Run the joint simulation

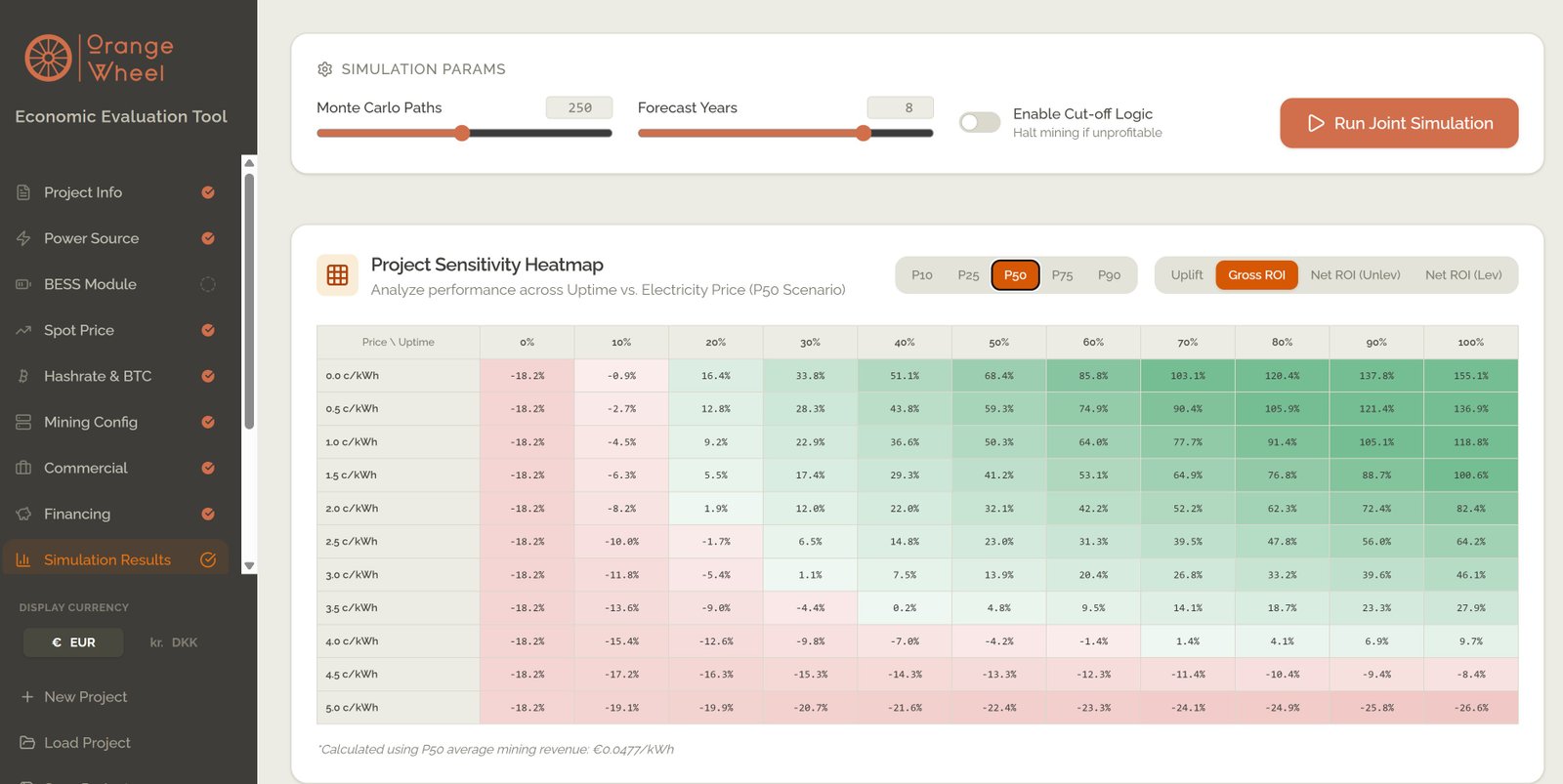click(1399, 123)
